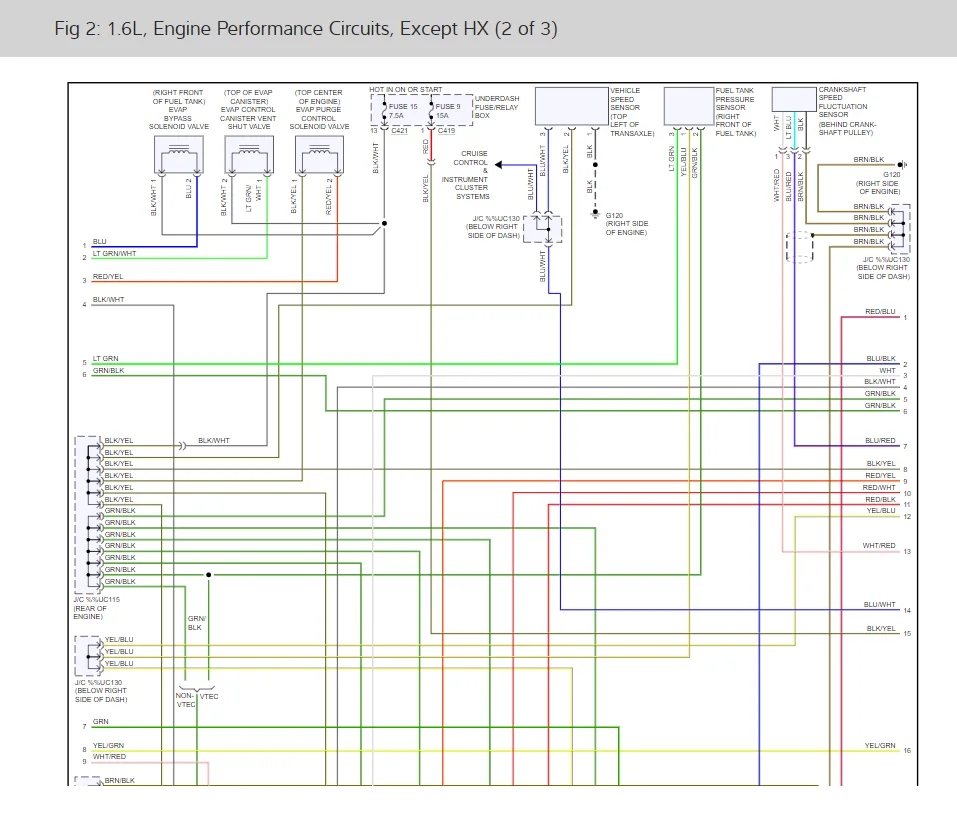This screenshot has height=821, width=957.
Task: Click connector label 'C419'
Action: pos(446,131)
